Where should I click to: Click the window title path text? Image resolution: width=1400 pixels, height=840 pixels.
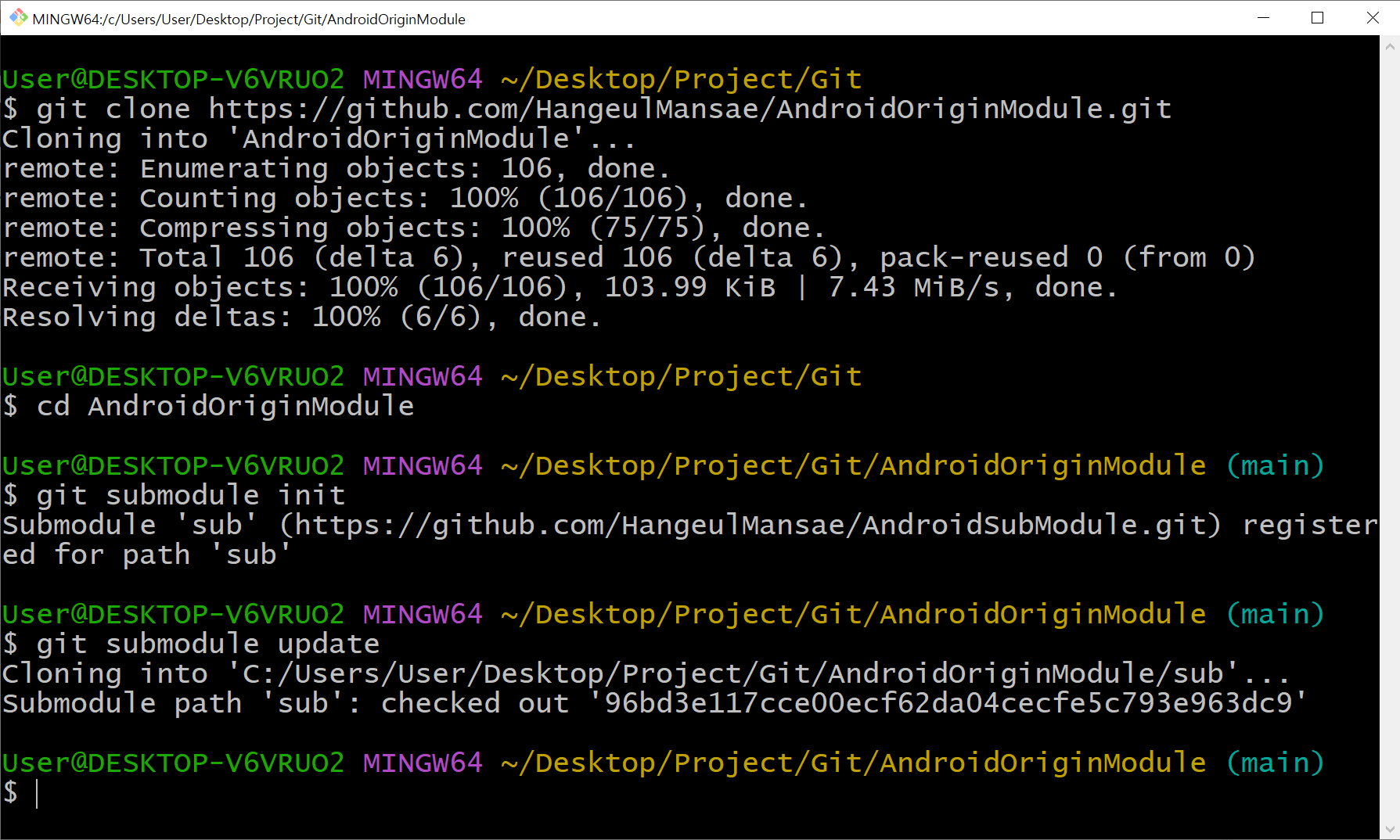click(x=249, y=20)
